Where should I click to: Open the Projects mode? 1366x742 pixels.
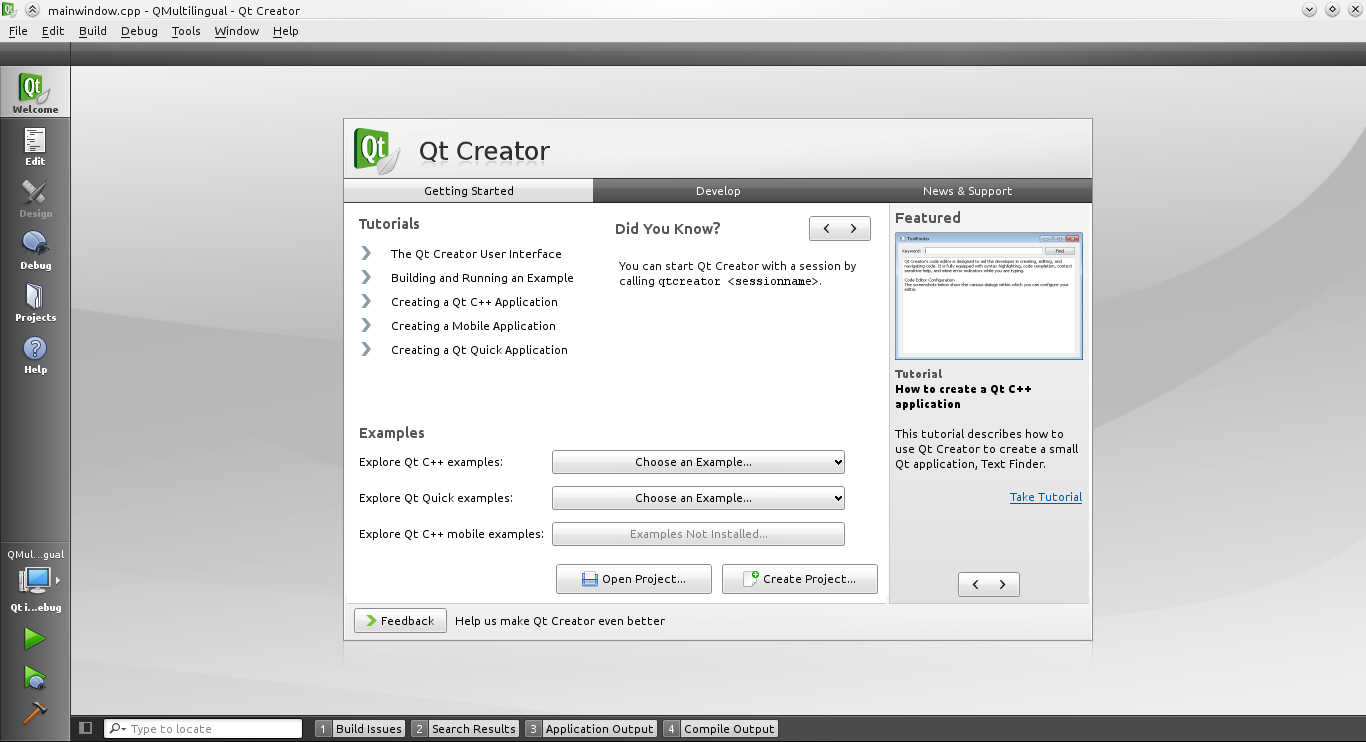35,302
